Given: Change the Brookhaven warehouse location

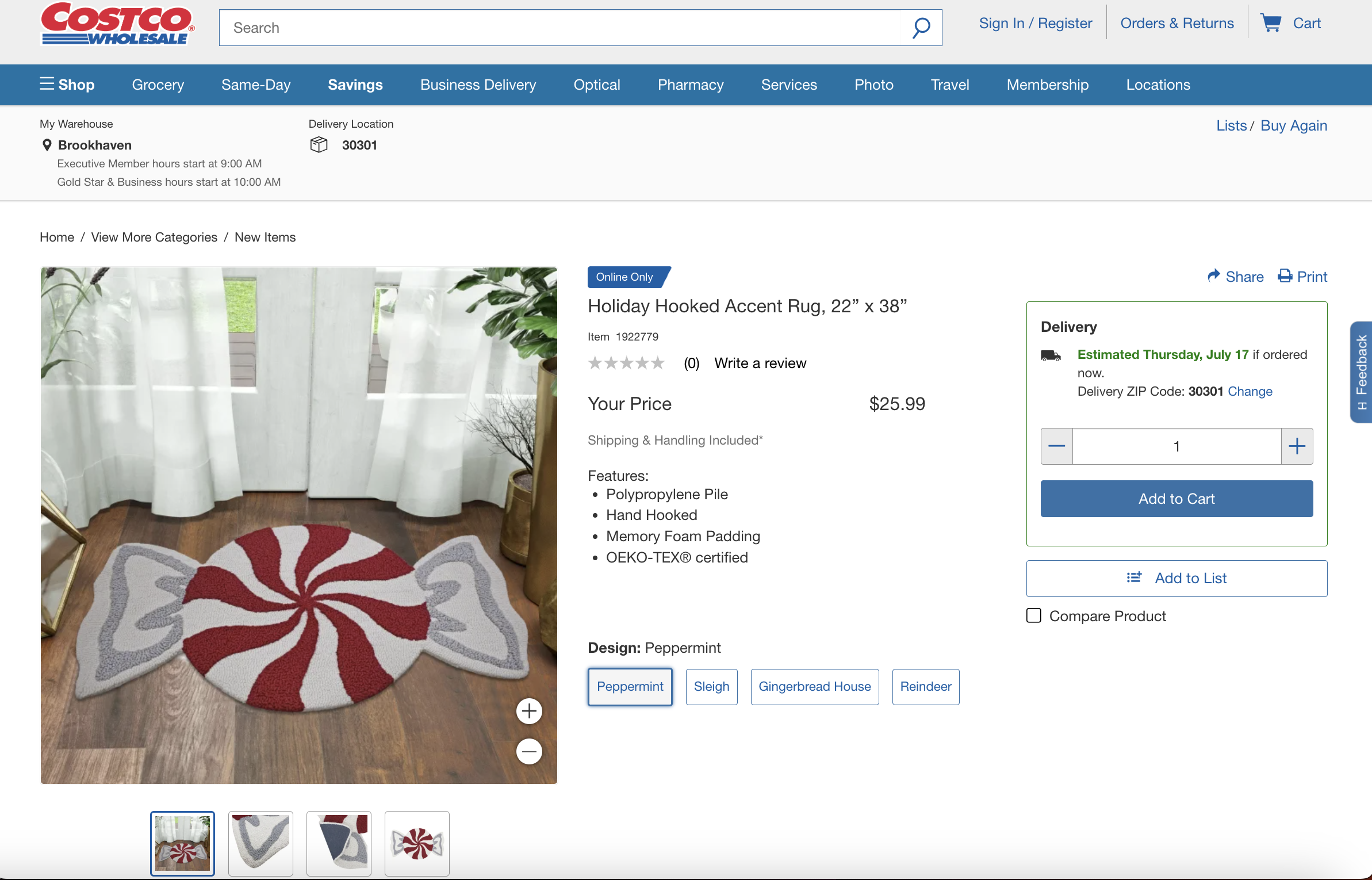Looking at the screenshot, I should pos(94,145).
